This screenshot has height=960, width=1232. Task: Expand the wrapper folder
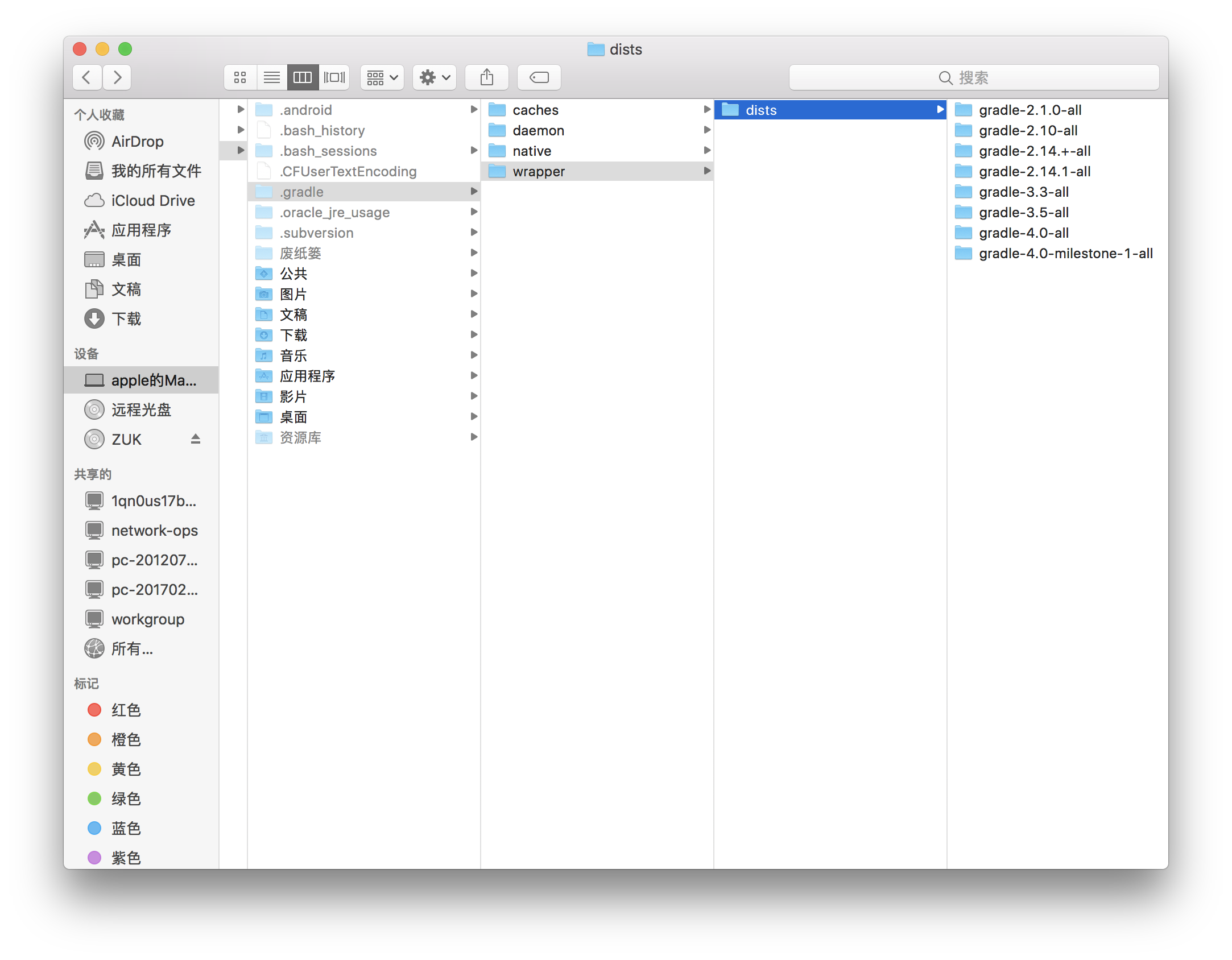pyautogui.click(x=708, y=171)
